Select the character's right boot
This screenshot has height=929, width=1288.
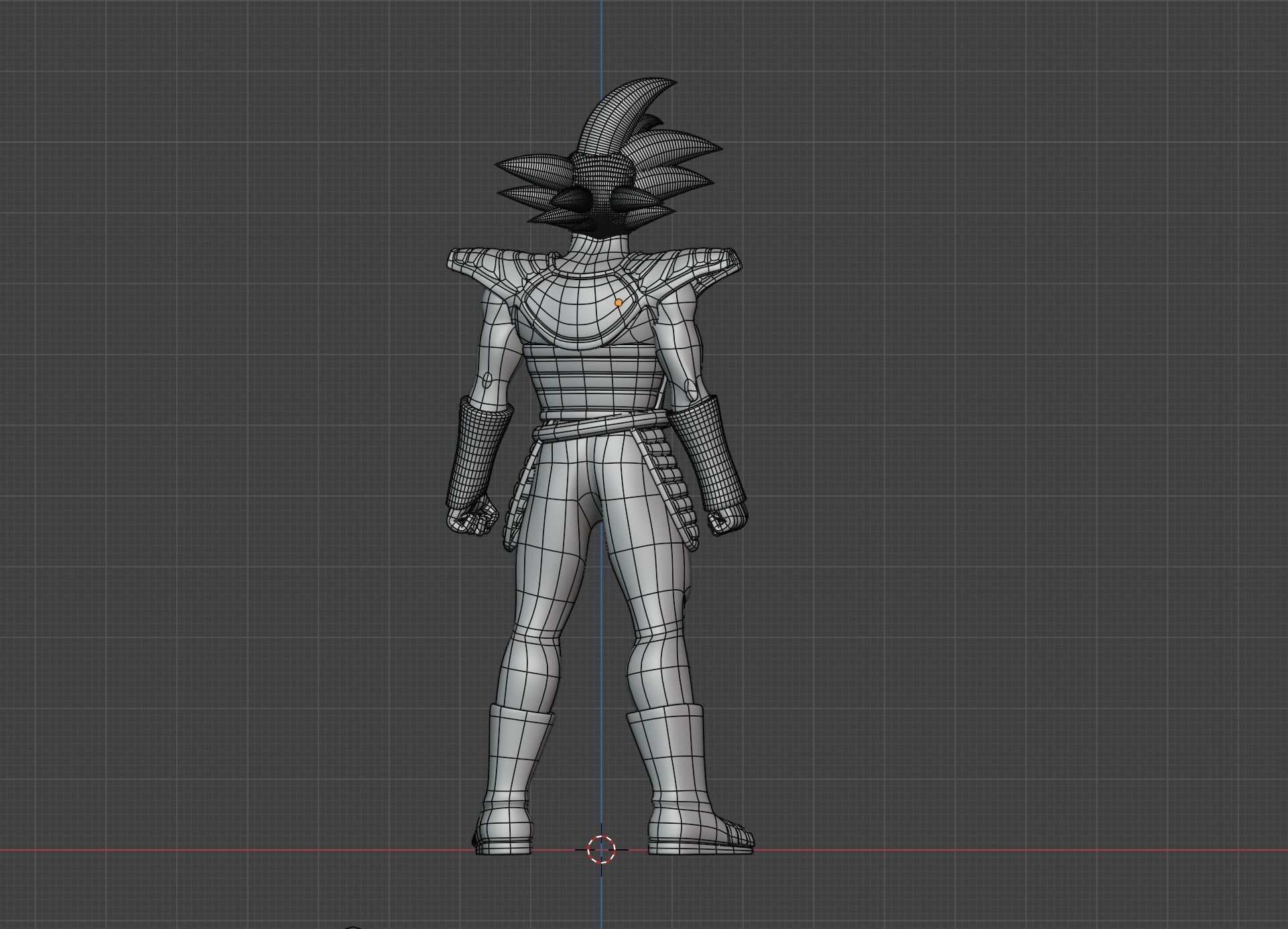click(x=684, y=778)
